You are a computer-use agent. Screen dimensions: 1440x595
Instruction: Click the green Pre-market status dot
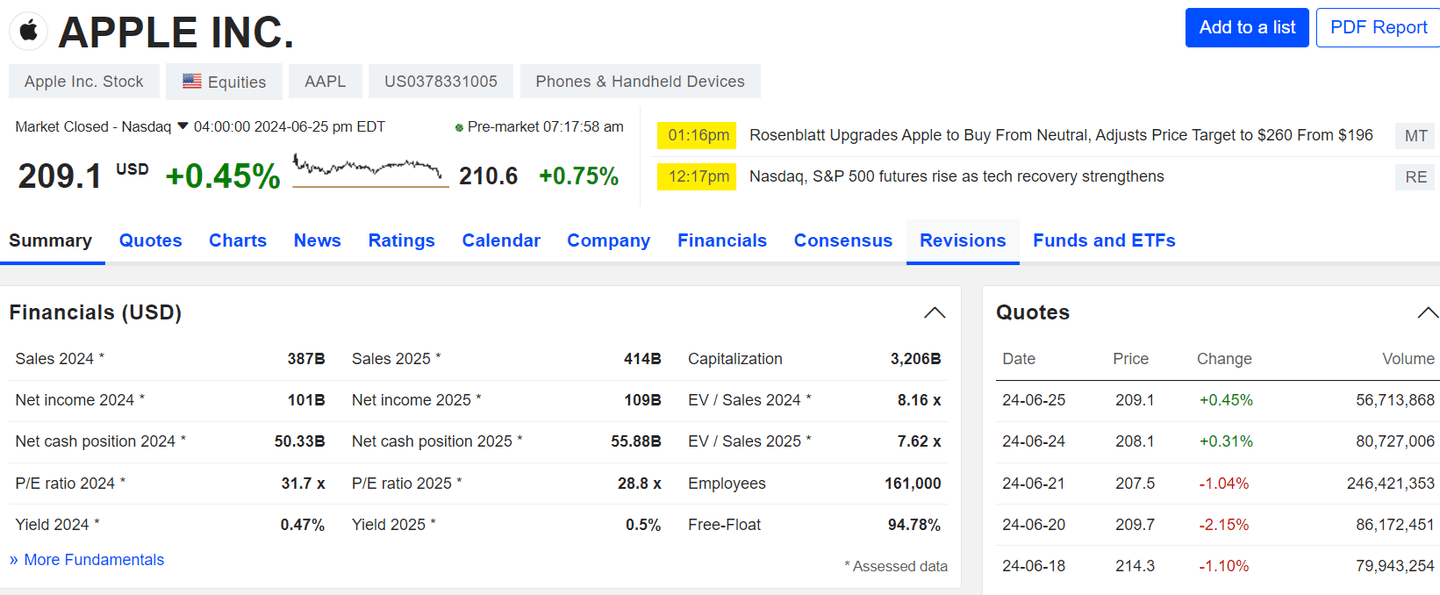458,126
